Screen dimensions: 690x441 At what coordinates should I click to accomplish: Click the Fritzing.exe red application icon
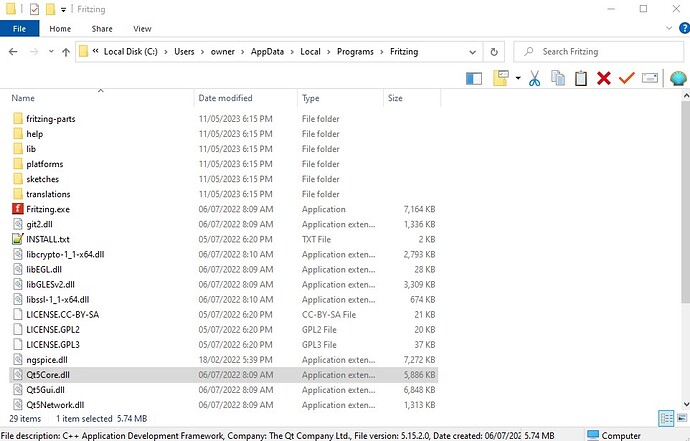(18, 209)
